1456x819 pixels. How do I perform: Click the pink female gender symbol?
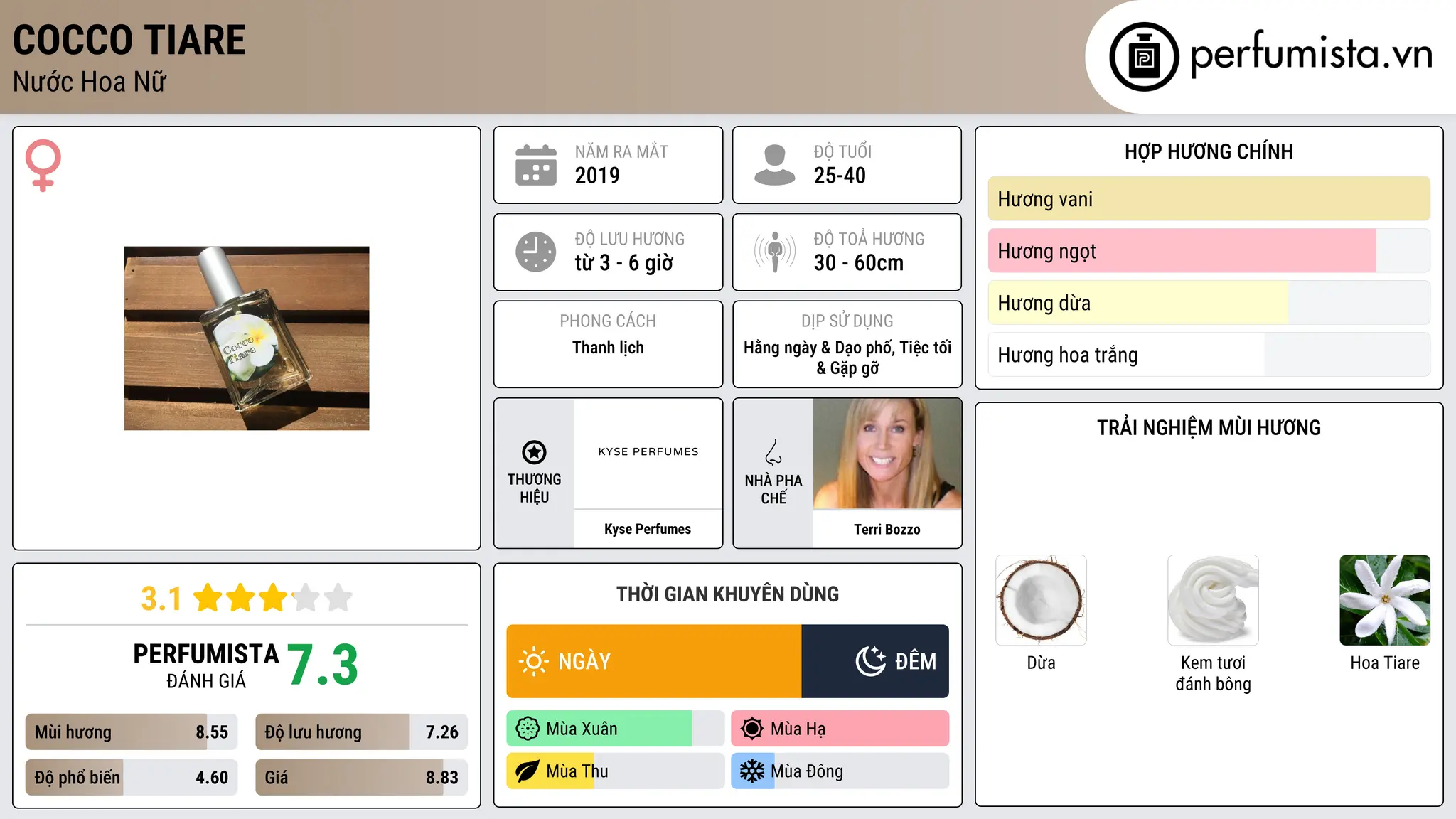pos(43,166)
